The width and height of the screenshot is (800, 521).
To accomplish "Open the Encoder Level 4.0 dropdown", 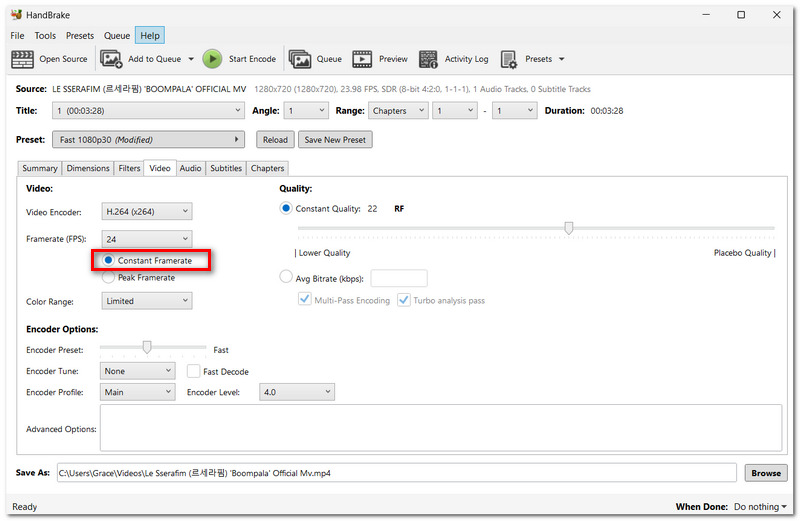I will point(297,392).
